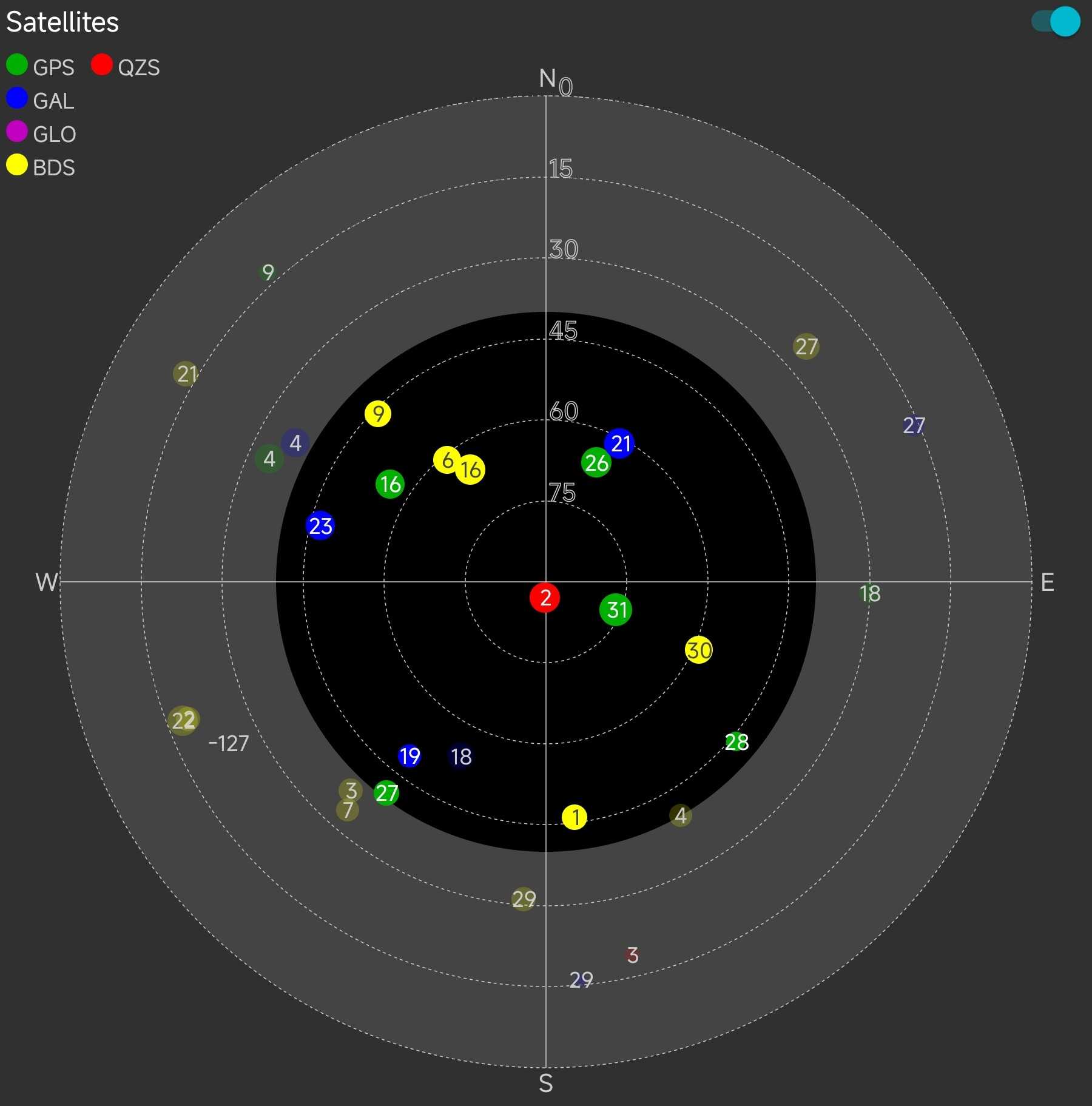
Task: Select yellow BDS satellite 6
Action: coord(447,460)
